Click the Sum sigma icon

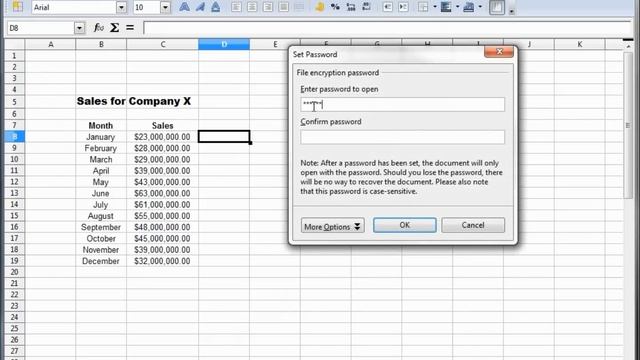[x=115, y=28]
